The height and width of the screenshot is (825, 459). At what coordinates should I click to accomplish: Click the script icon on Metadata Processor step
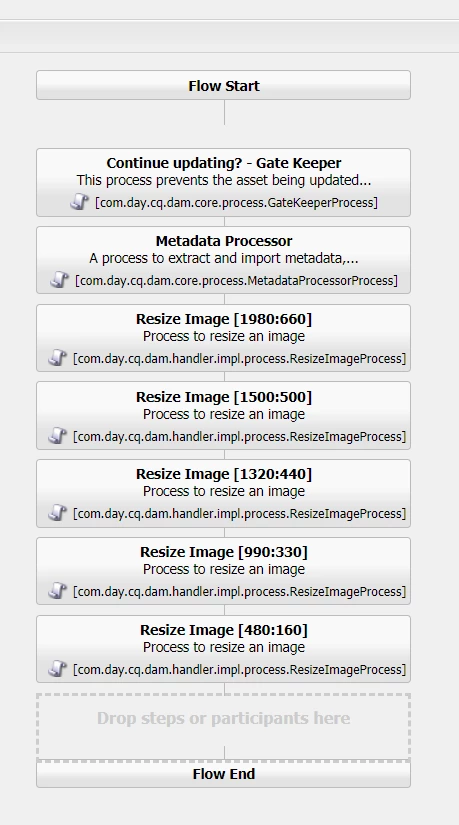(x=59, y=280)
